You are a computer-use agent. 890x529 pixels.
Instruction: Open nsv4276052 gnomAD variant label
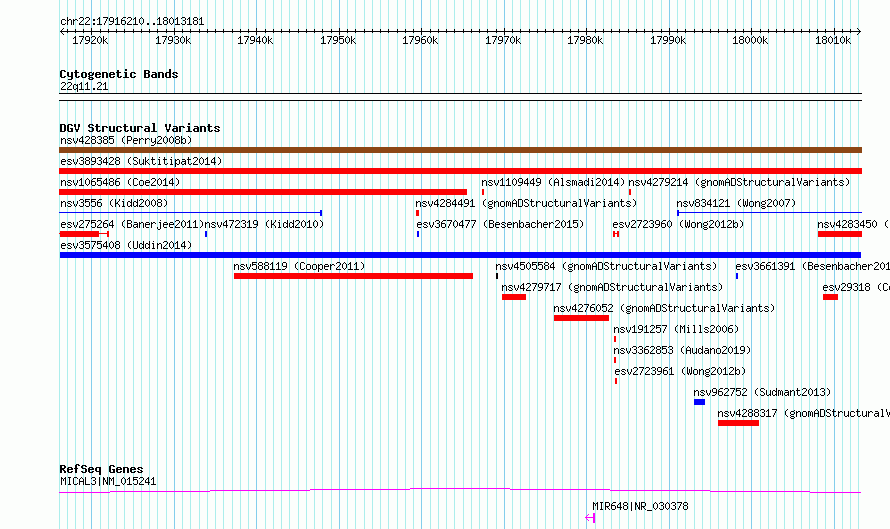click(x=664, y=308)
